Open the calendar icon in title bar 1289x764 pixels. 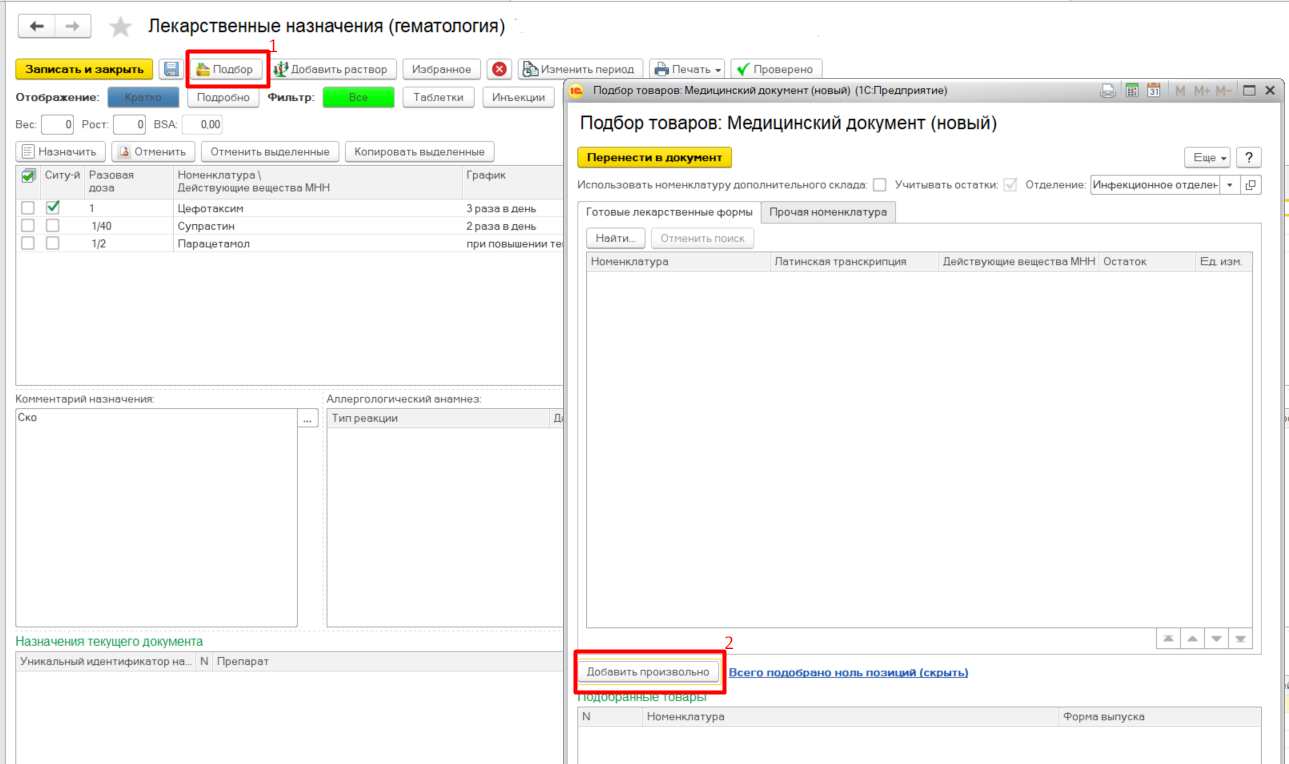pos(1153,91)
